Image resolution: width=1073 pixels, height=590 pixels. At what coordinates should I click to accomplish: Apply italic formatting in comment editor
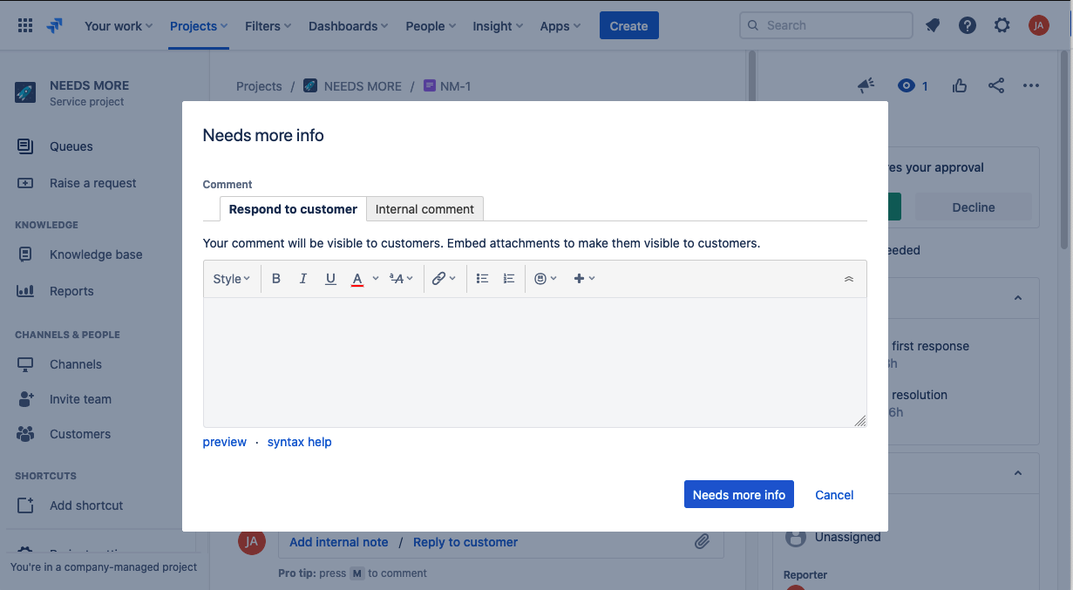pyautogui.click(x=302, y=279)
